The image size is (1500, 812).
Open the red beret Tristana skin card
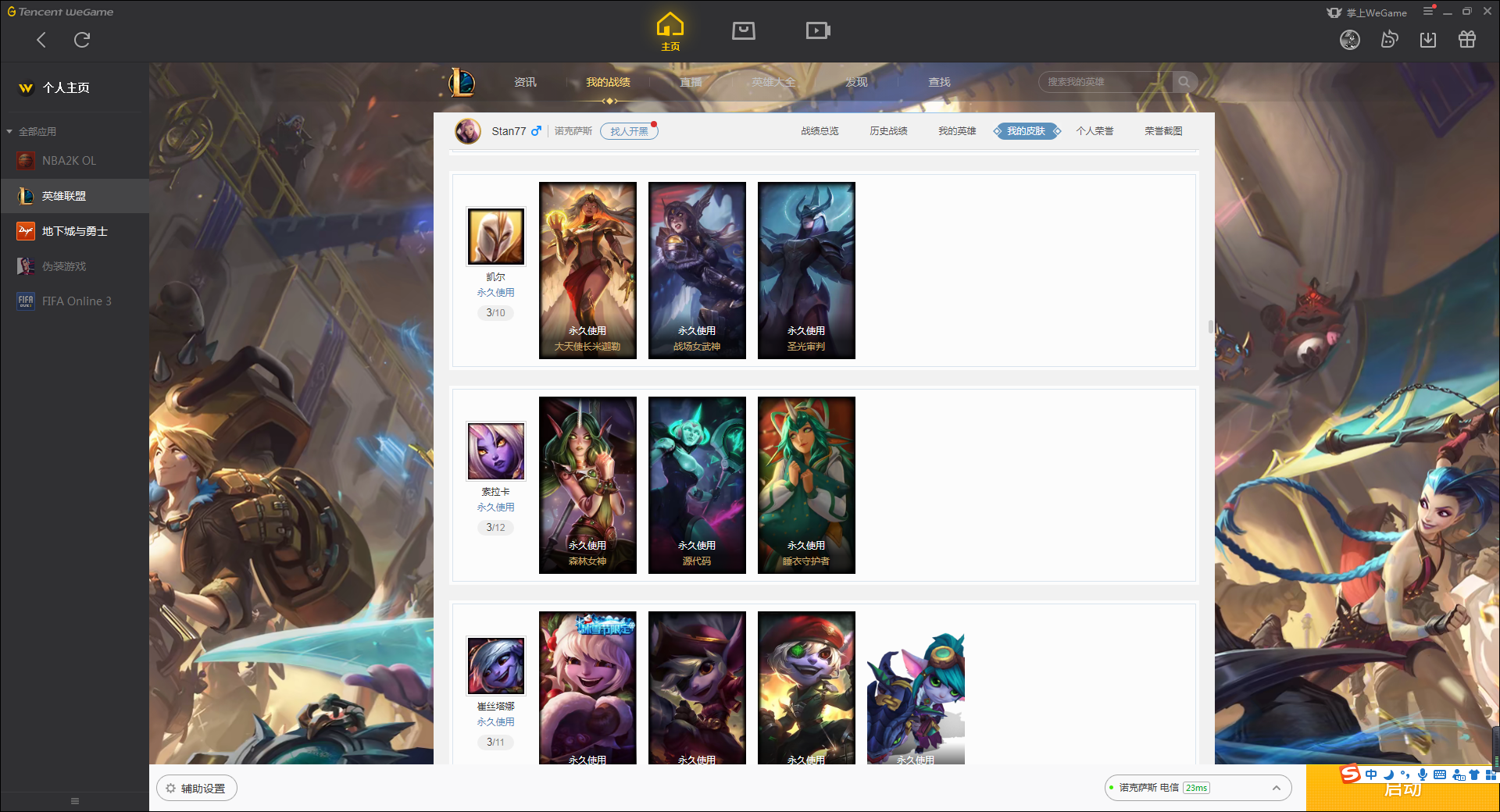point(806,688)
